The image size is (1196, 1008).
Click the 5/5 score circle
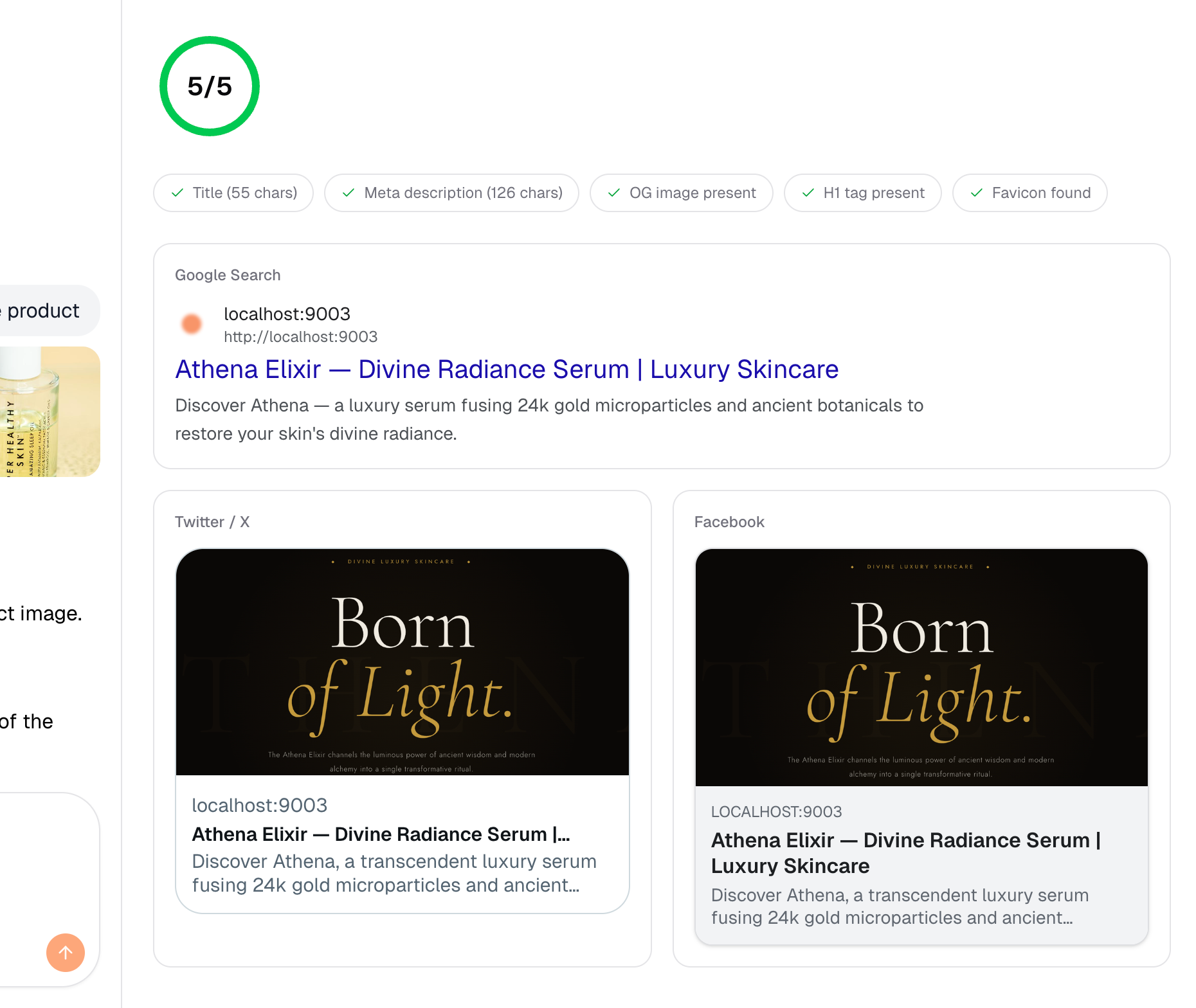click(210, 86)
